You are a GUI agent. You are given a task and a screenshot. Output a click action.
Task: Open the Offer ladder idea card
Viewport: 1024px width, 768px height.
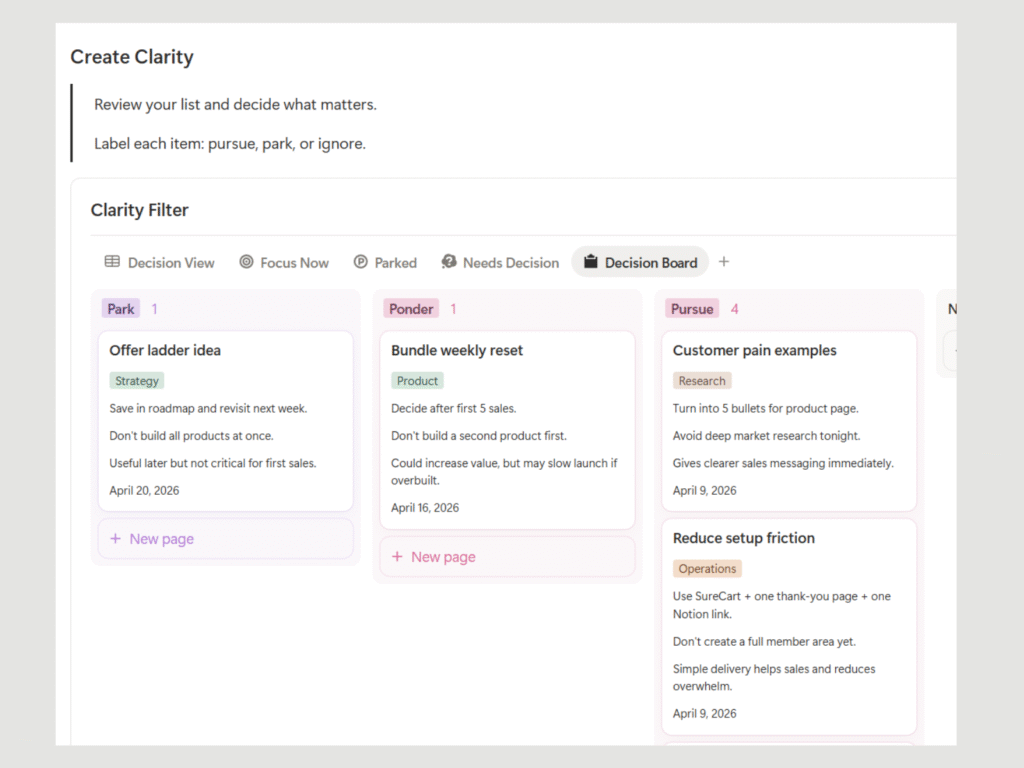165,351
